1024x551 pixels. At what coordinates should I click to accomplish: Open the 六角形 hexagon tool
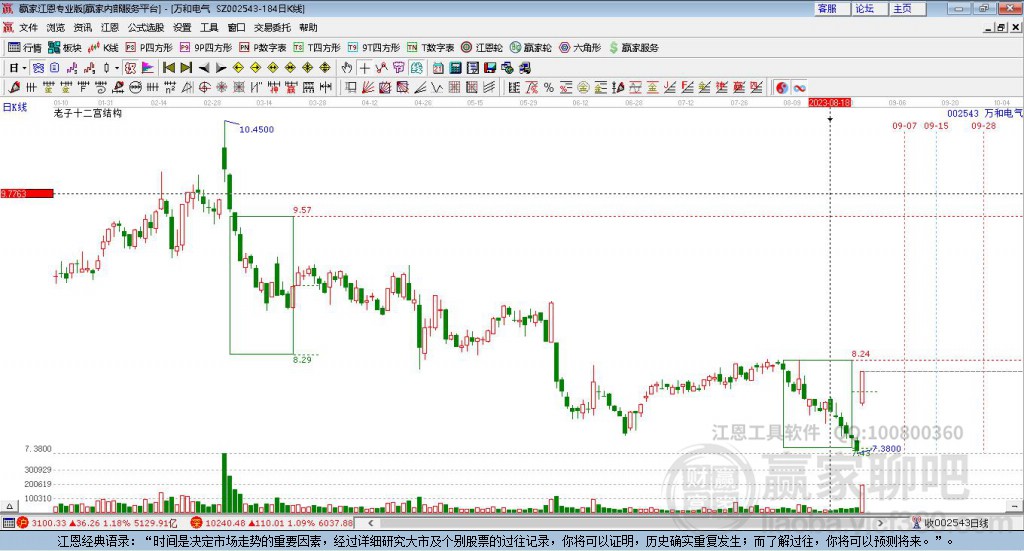coord(580,48)
